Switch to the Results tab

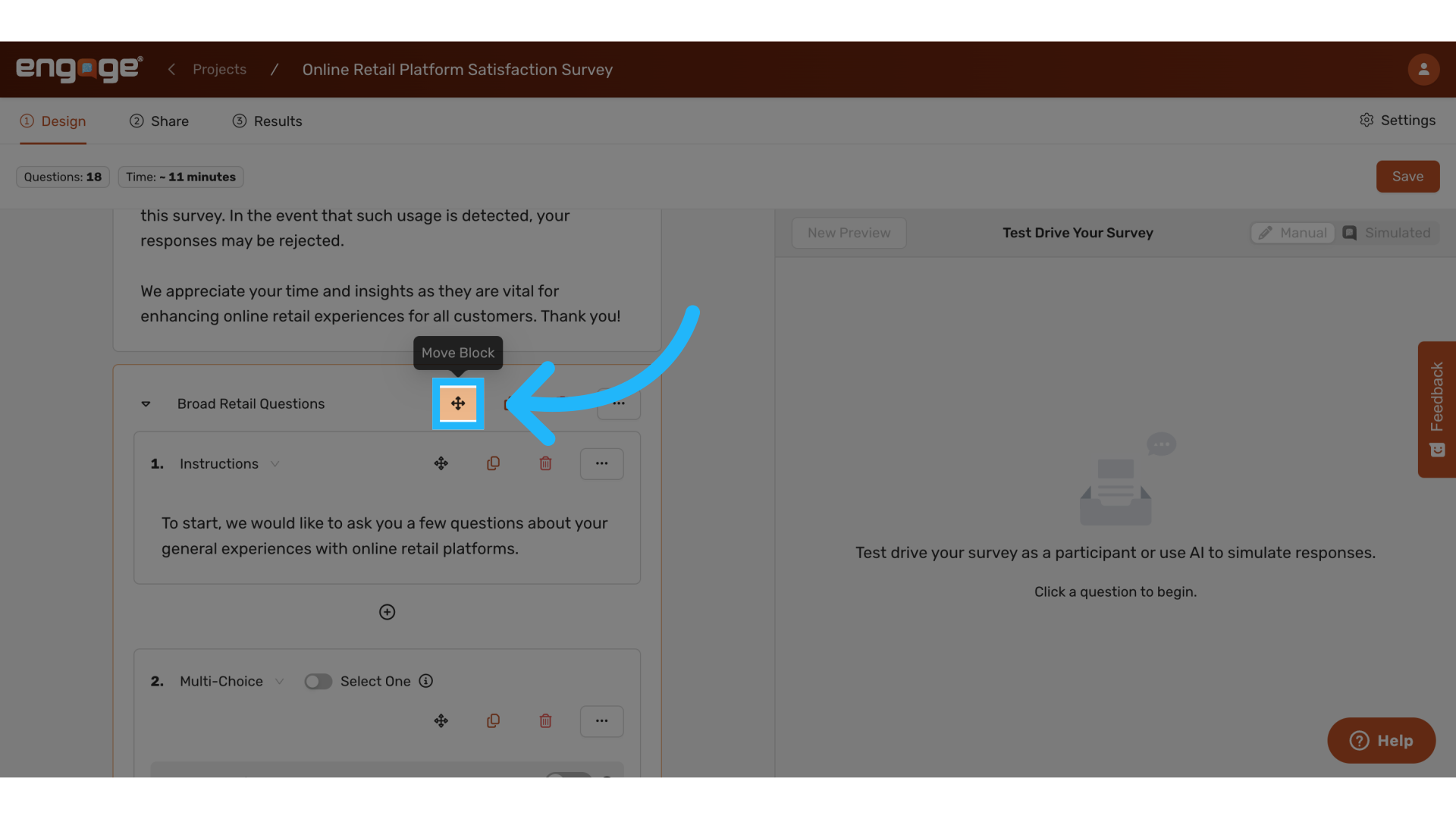[x=267, y=121]
